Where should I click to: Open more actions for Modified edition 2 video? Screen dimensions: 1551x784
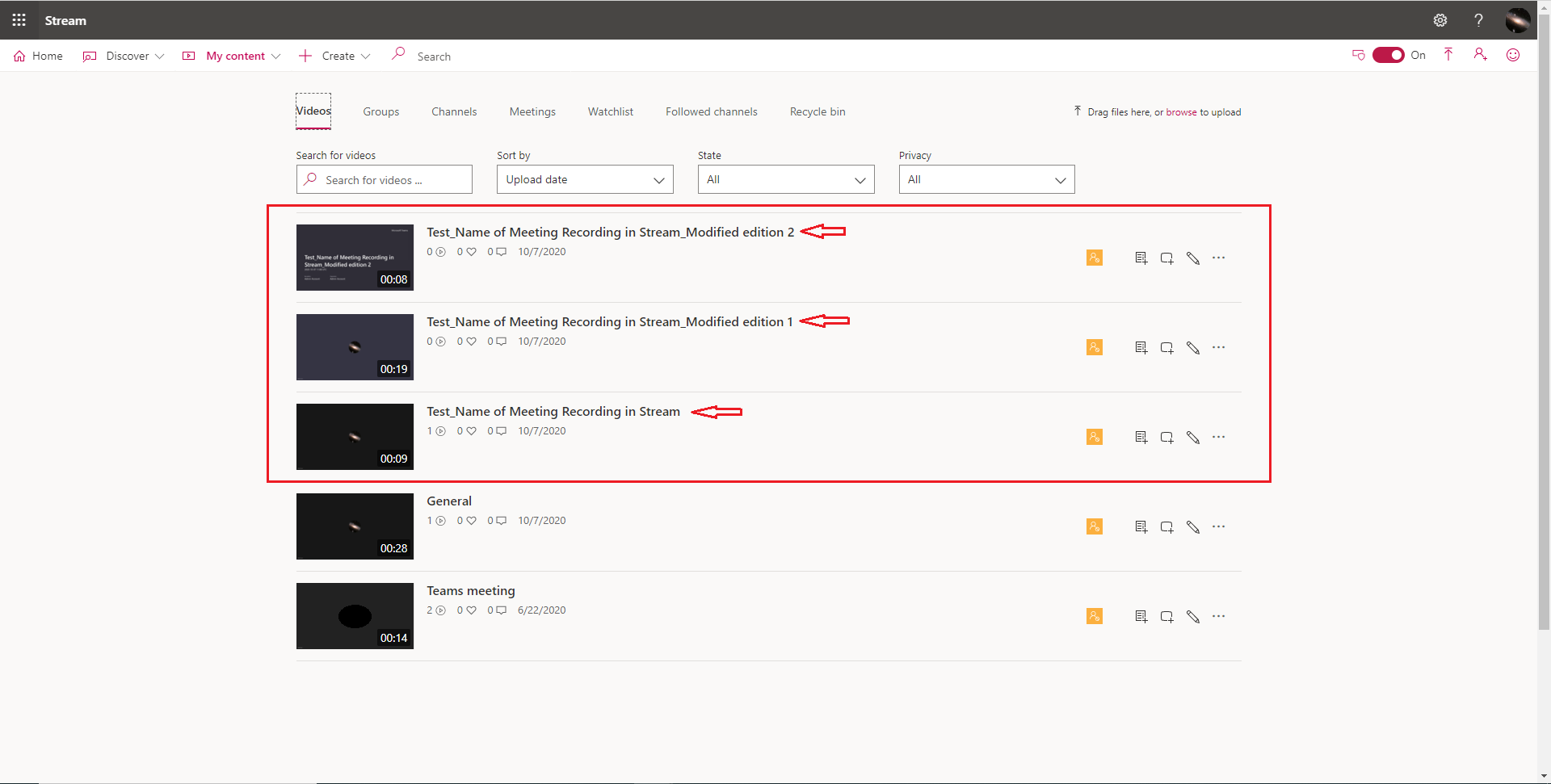1218,258
